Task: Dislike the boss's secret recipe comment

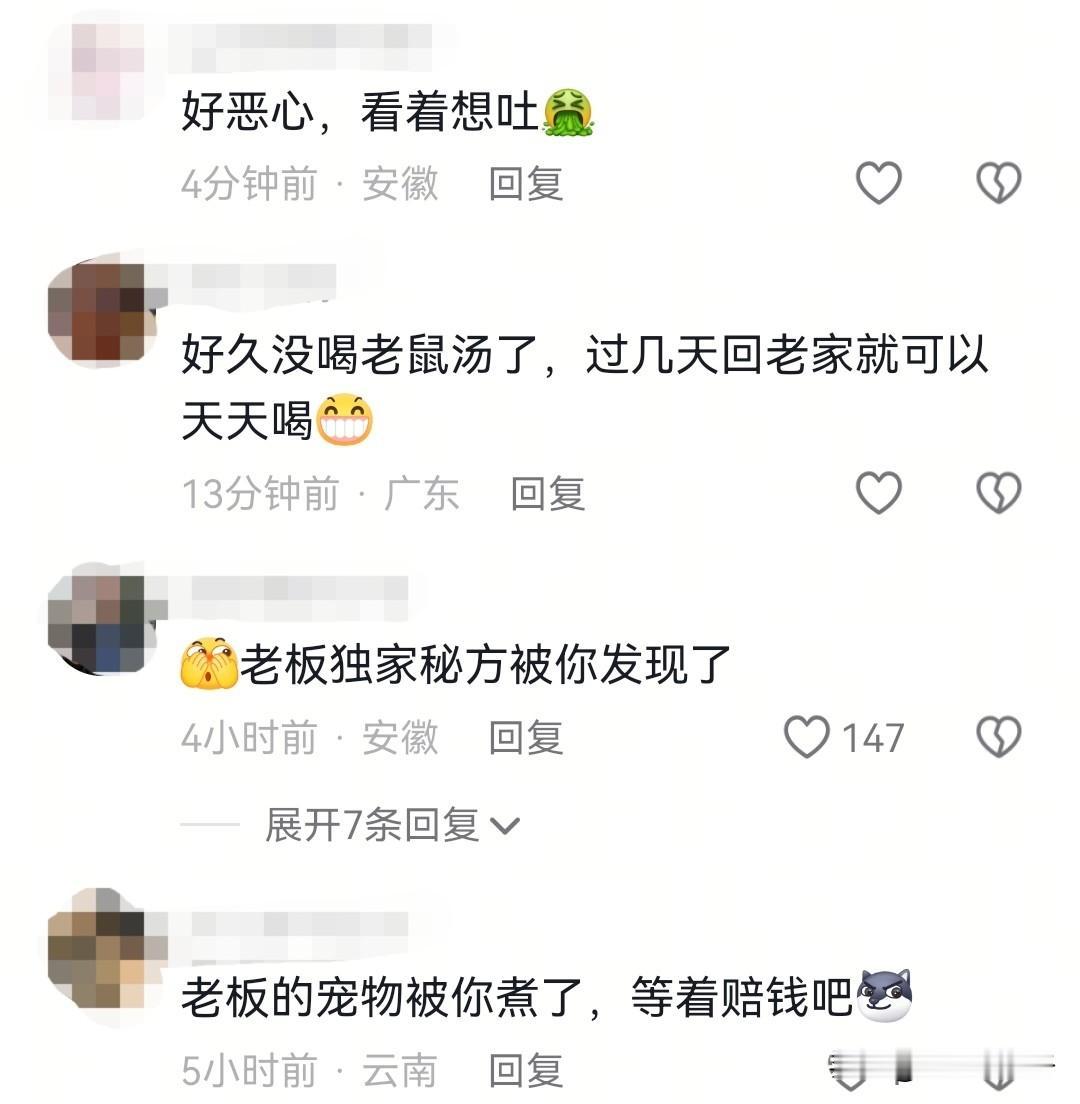Action: point(998,736)
